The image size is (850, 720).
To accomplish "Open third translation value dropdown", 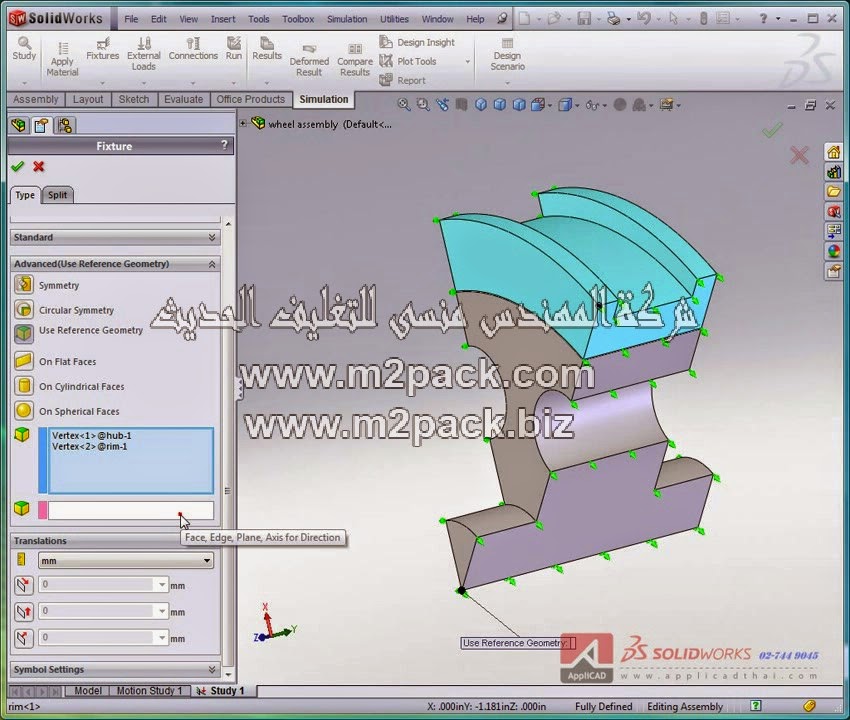I will coord(162,638).
